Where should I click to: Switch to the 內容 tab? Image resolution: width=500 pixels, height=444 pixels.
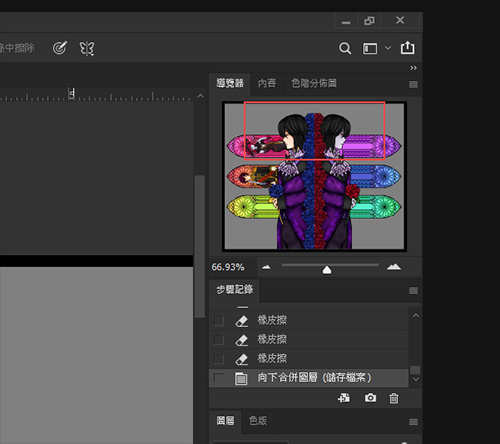267,83
